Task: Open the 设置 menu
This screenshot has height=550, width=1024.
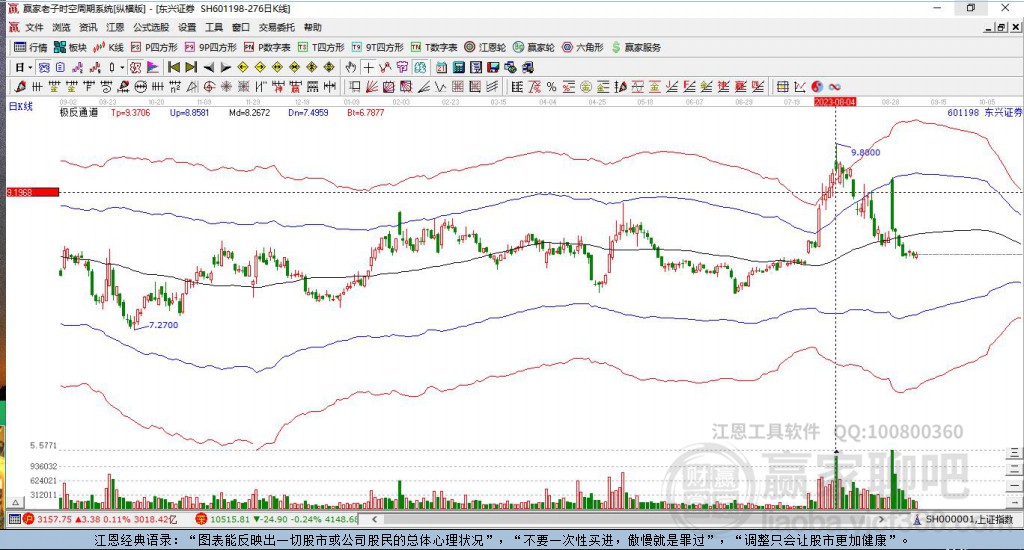Action: click(x=187, y=27)
